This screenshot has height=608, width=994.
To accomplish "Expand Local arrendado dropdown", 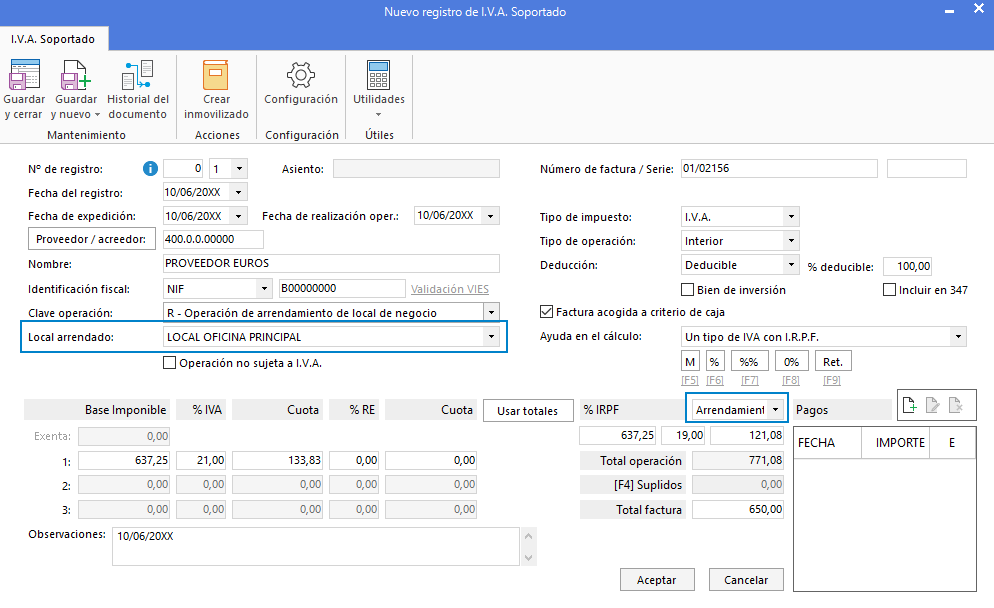I will pos(491,337).
